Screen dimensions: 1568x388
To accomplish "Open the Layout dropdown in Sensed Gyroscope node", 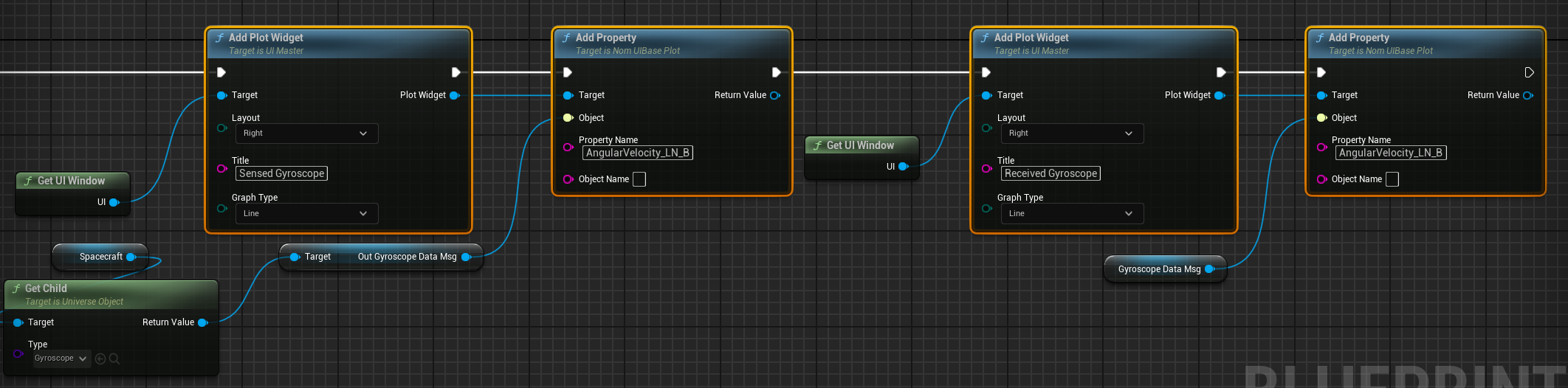I will (306, 134).
